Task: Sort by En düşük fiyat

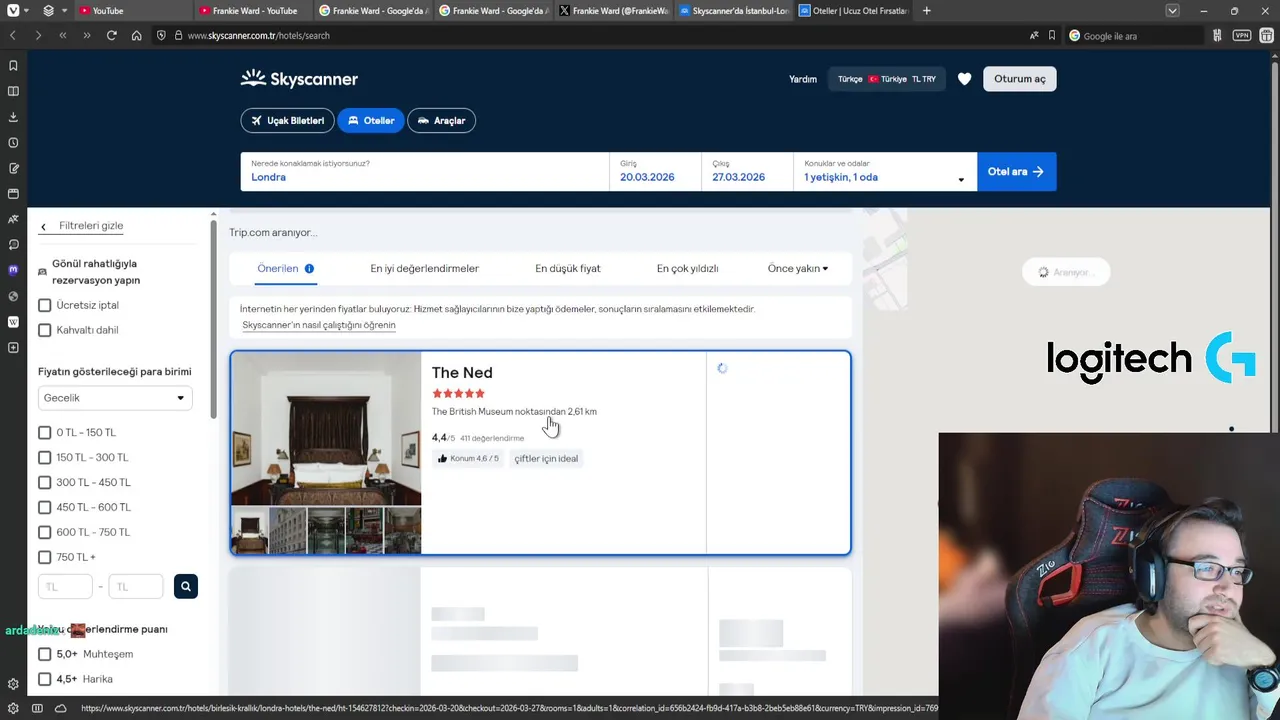Action: coord(568,268)
